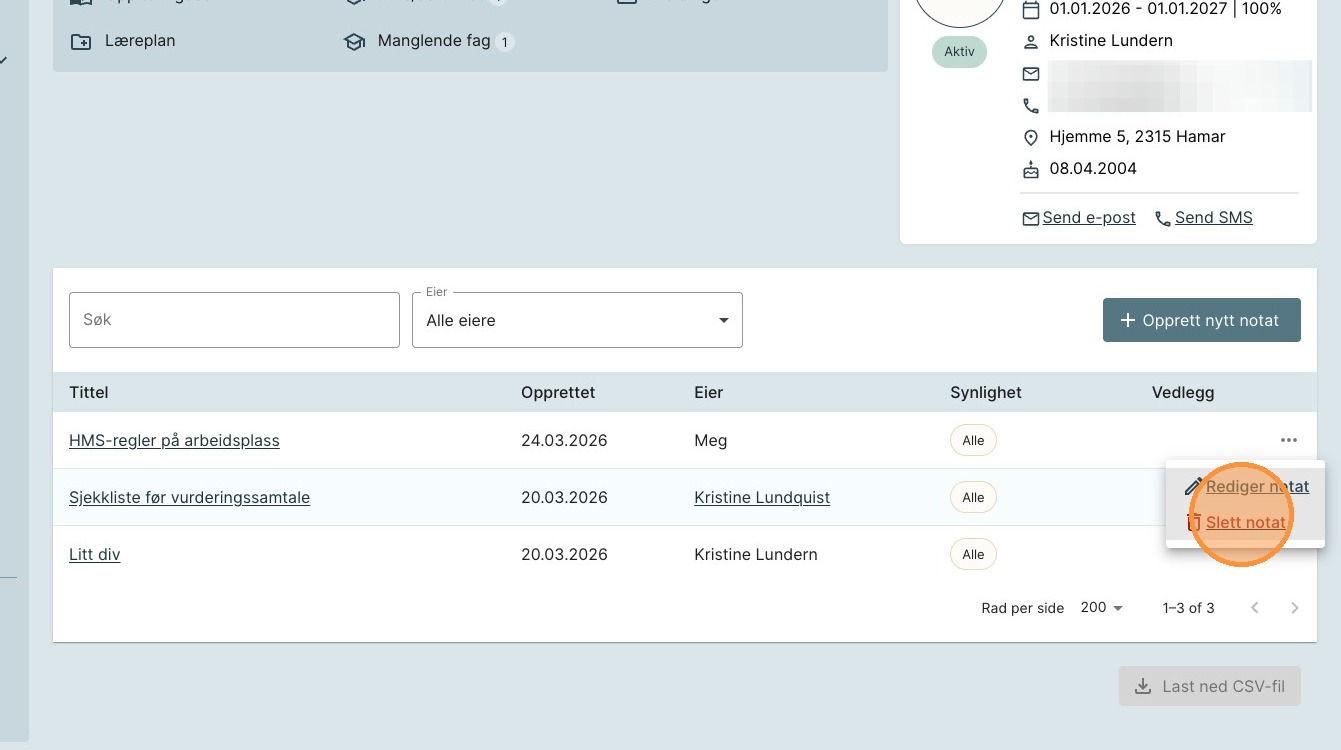The height and width of the screenshot is (750, 1341).
Task: Click the Alle visibility chip for Litt div
Action: [973, 554]
